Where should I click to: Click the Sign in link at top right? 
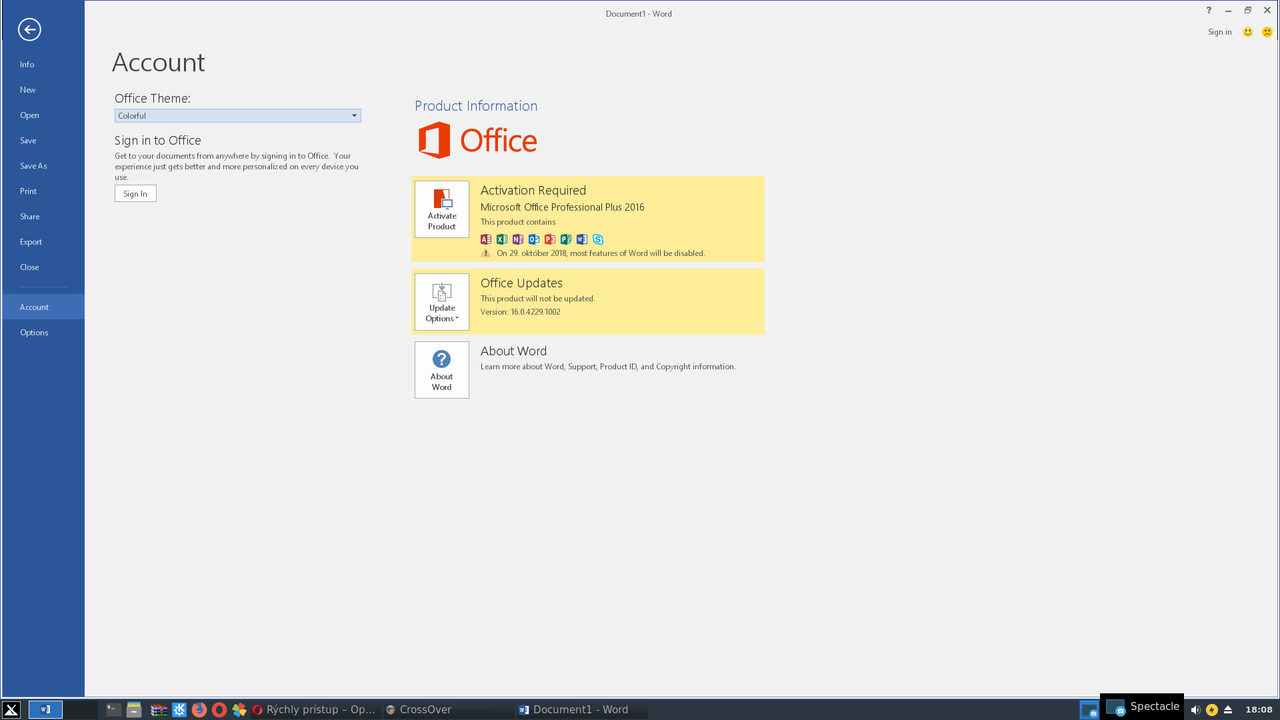click(1220, 32)
